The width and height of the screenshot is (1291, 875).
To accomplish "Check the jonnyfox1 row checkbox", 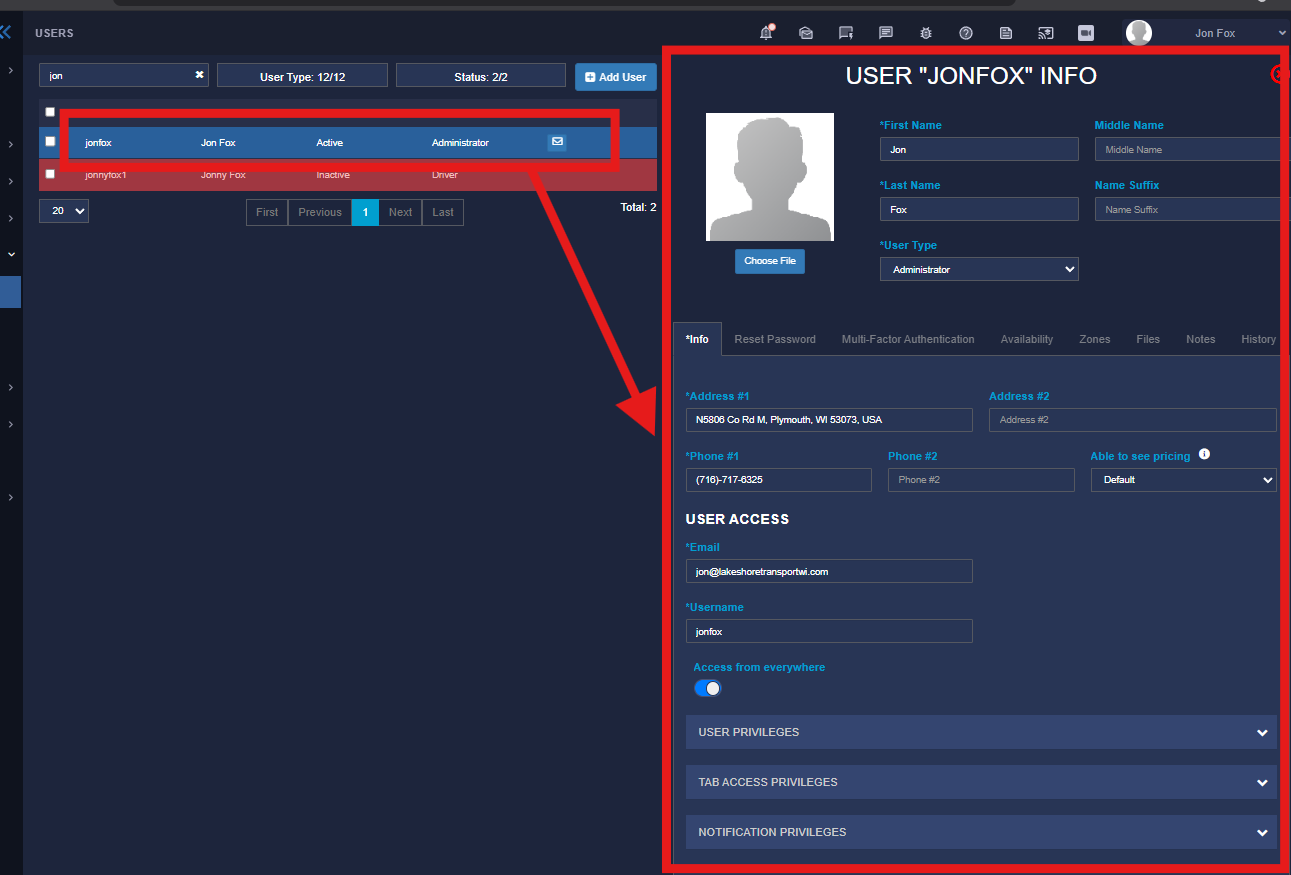I will (50, 174).
